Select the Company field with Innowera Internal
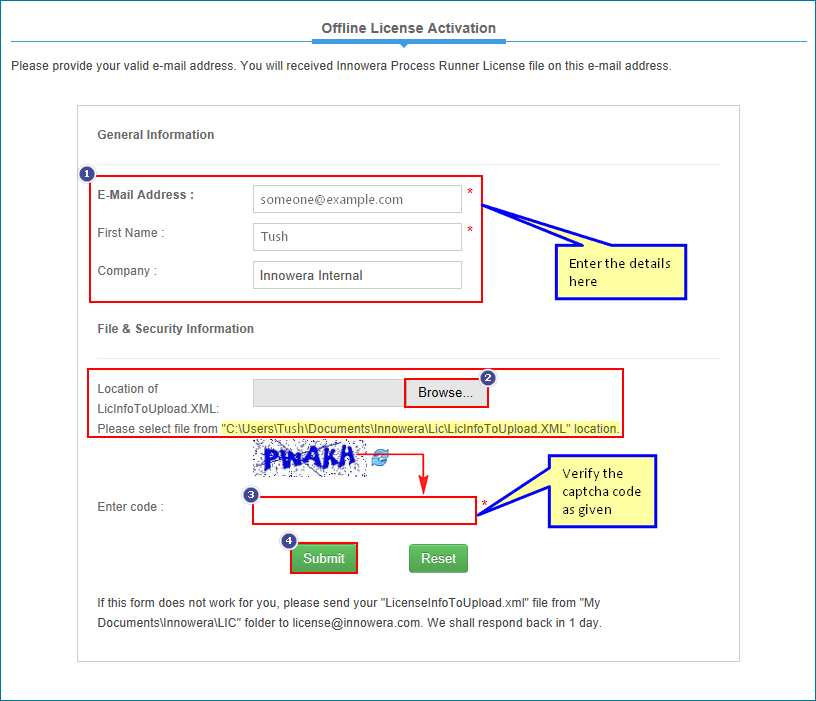Image resolution: width=816 pixels, height=701 pixels. [x=357, y=275]
